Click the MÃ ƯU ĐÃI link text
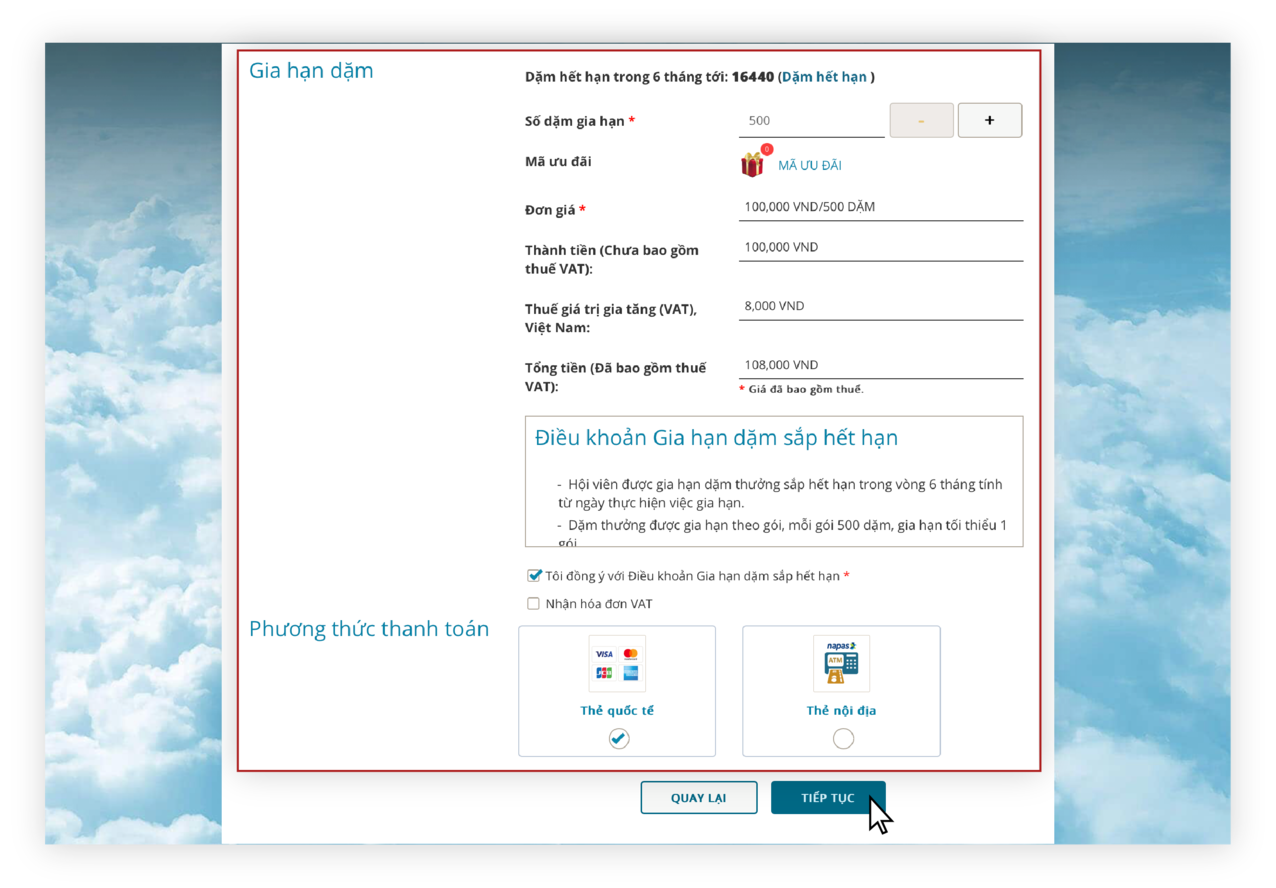This screenshot has height=888, width=1276. pos(811,164)
